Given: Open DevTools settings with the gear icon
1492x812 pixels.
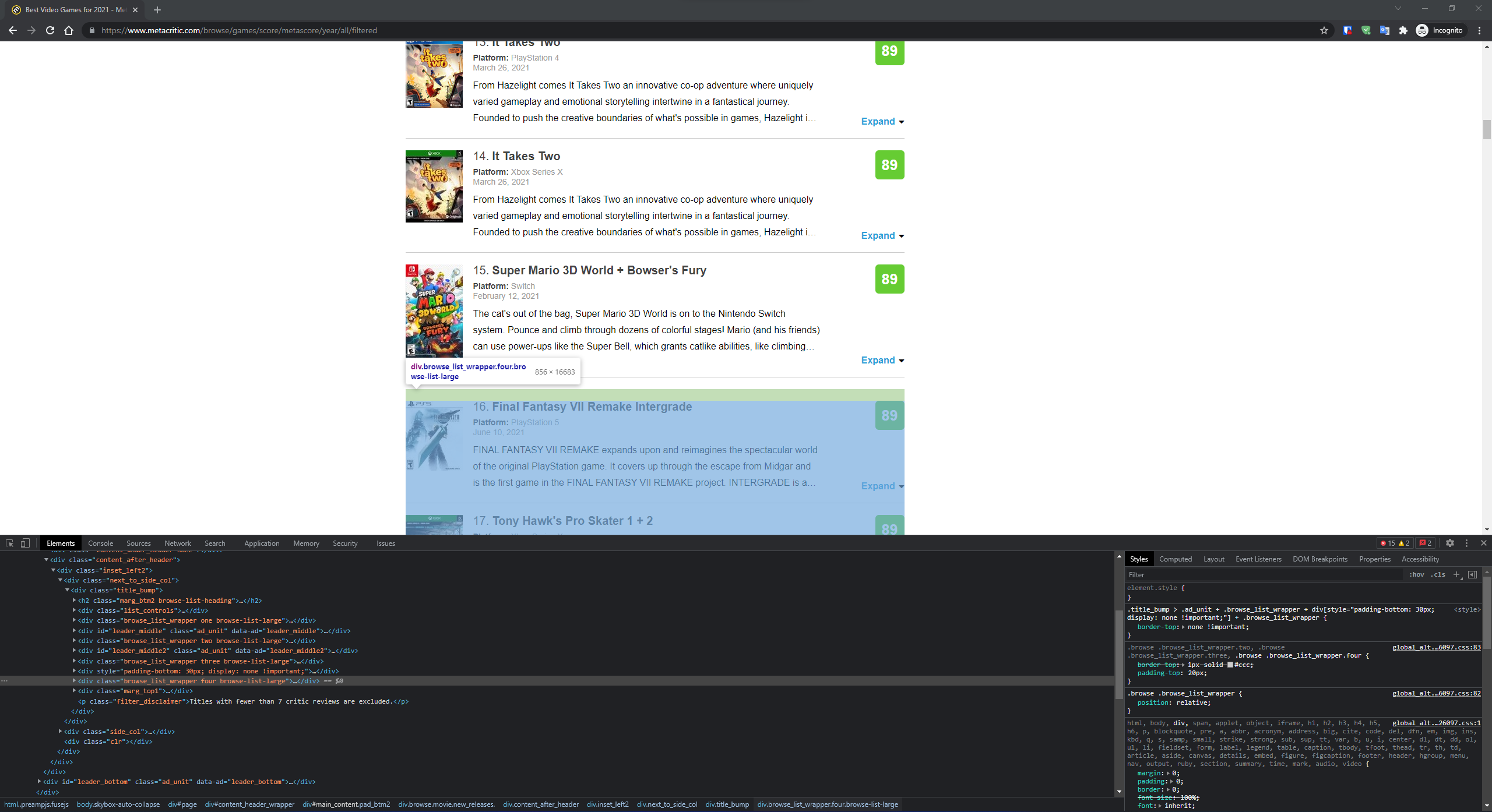Looking at the screenshot, I should [1449, 543].
